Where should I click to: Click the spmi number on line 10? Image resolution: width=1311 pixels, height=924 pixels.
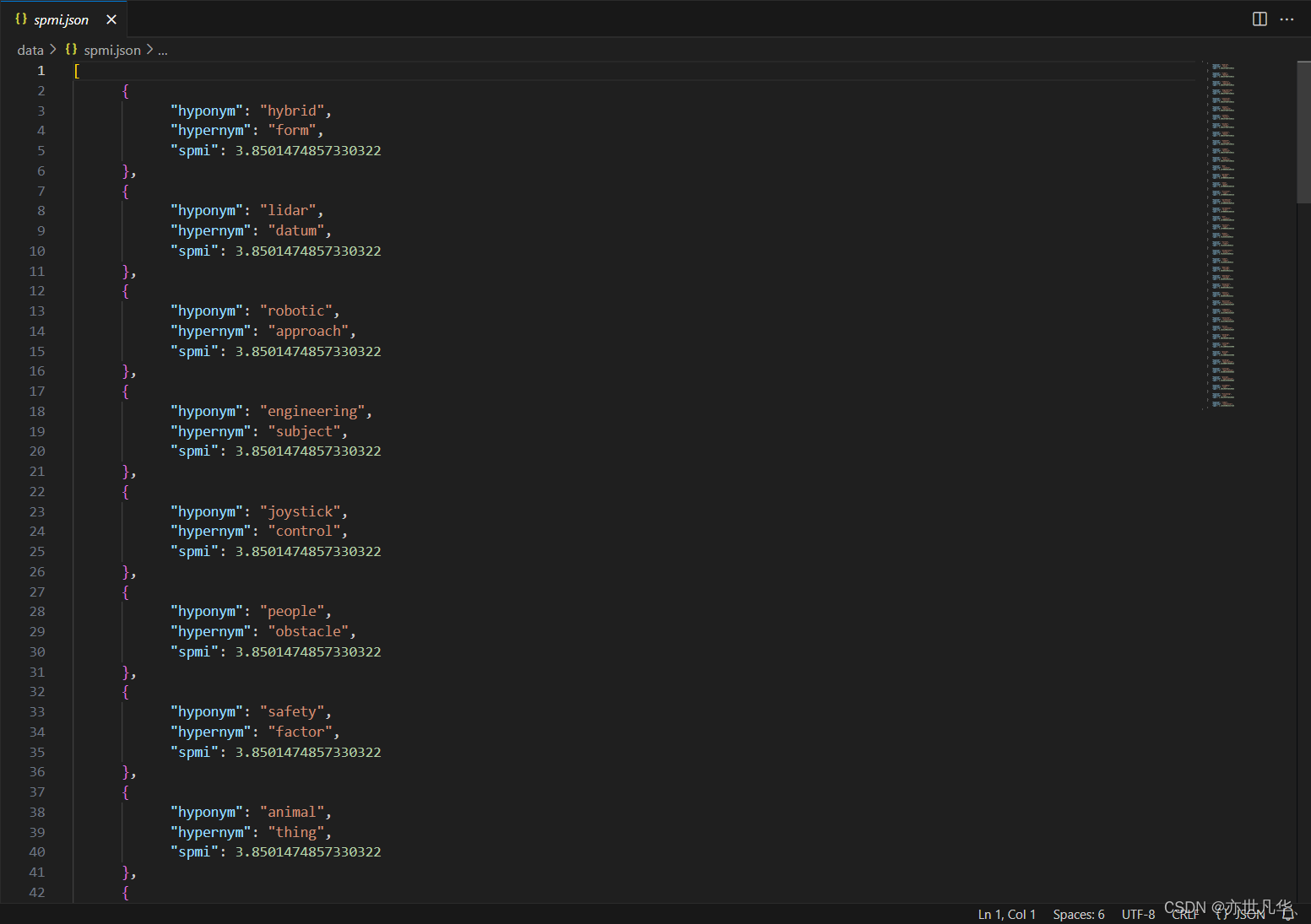[x=308, y=251]
